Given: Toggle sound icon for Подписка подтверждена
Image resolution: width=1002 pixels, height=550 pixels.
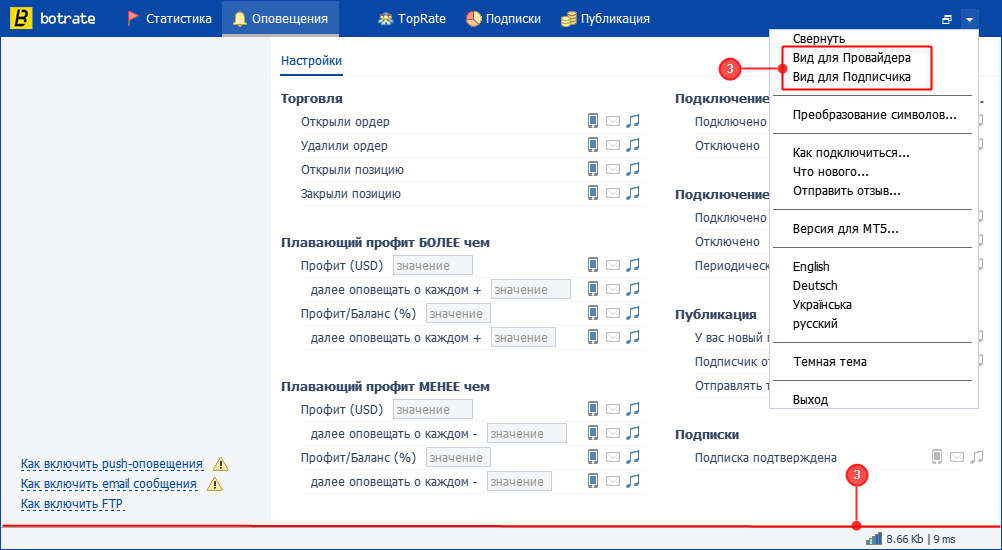Looking at the screenshot, I should click(976, 456).
